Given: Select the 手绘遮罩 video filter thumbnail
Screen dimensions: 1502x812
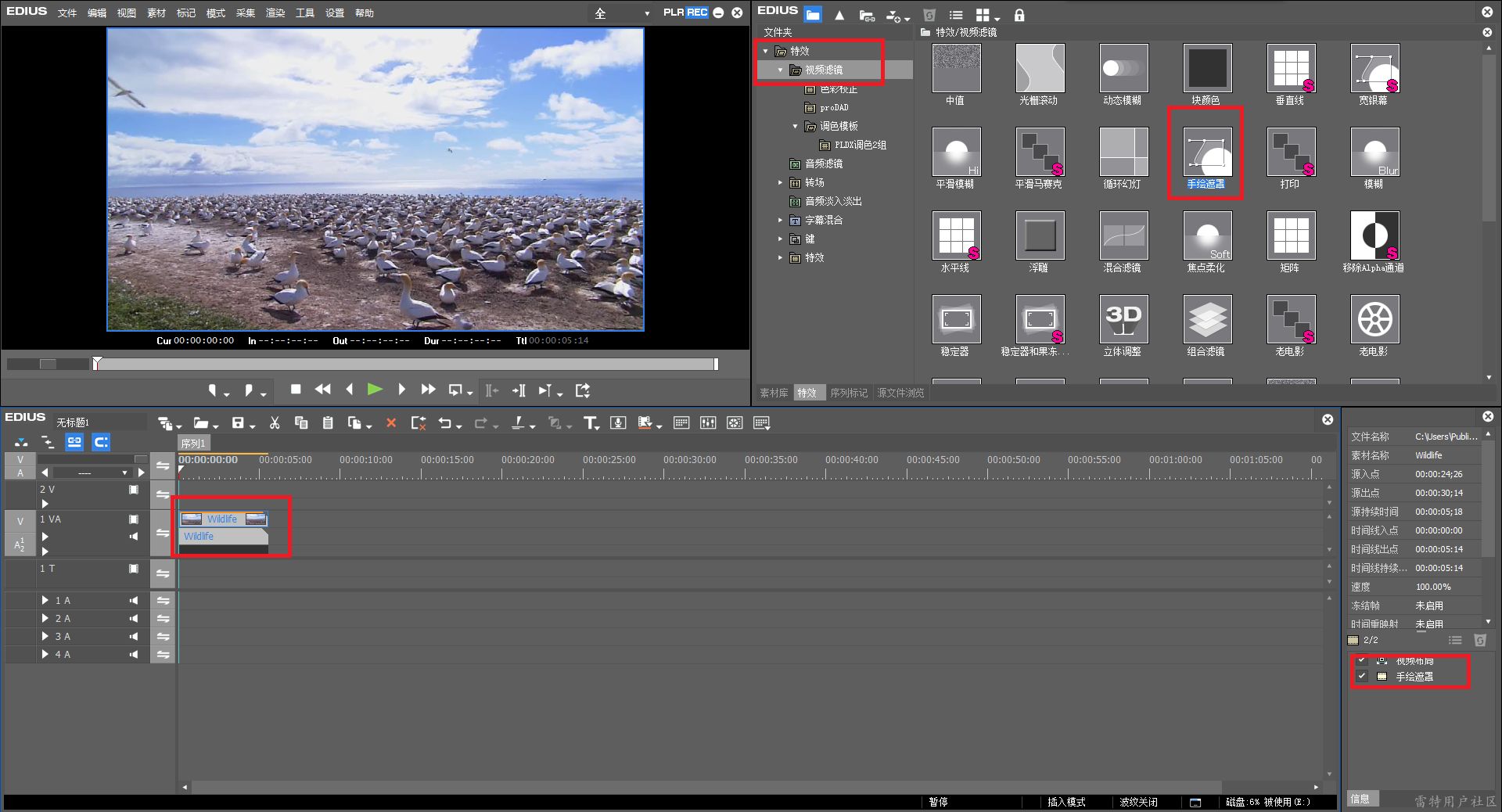Looking at the screenshot, I should click(1206, 153).
